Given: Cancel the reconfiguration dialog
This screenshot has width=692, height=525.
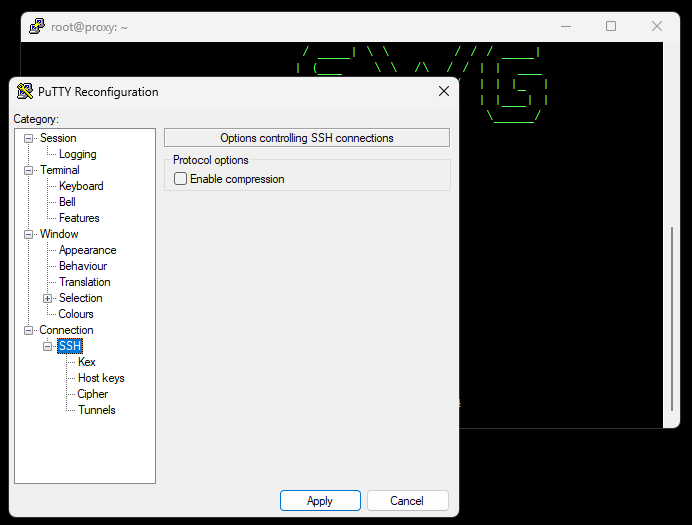Looking at the screenshot, I should click(407, 501).
